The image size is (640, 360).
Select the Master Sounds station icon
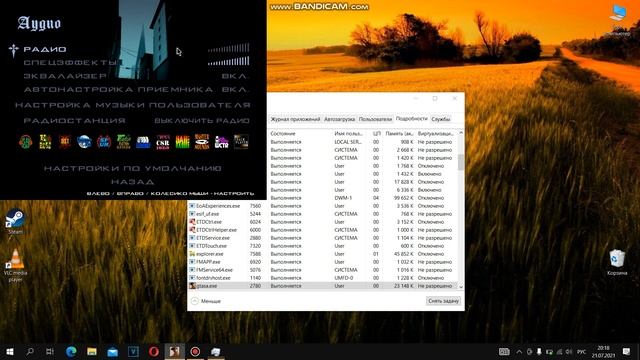pos(202,142)
